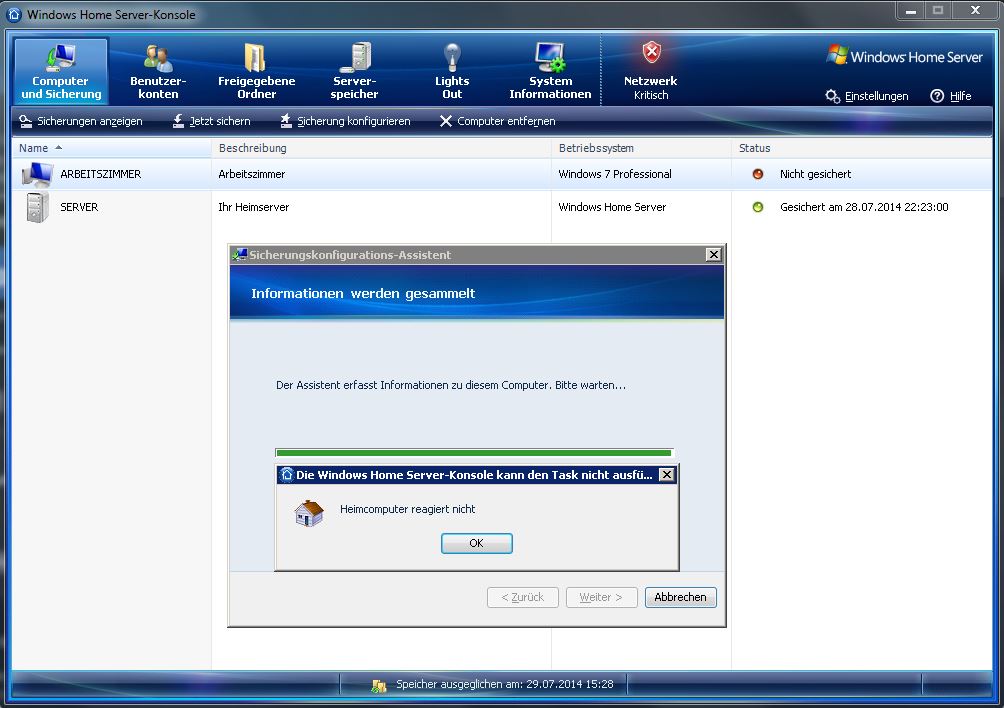Screen dimensions: 1004x708
Task: Click 'Speicher ausgeglichen am: 29.07.2014 15:28' text
Action: [505, 684]
